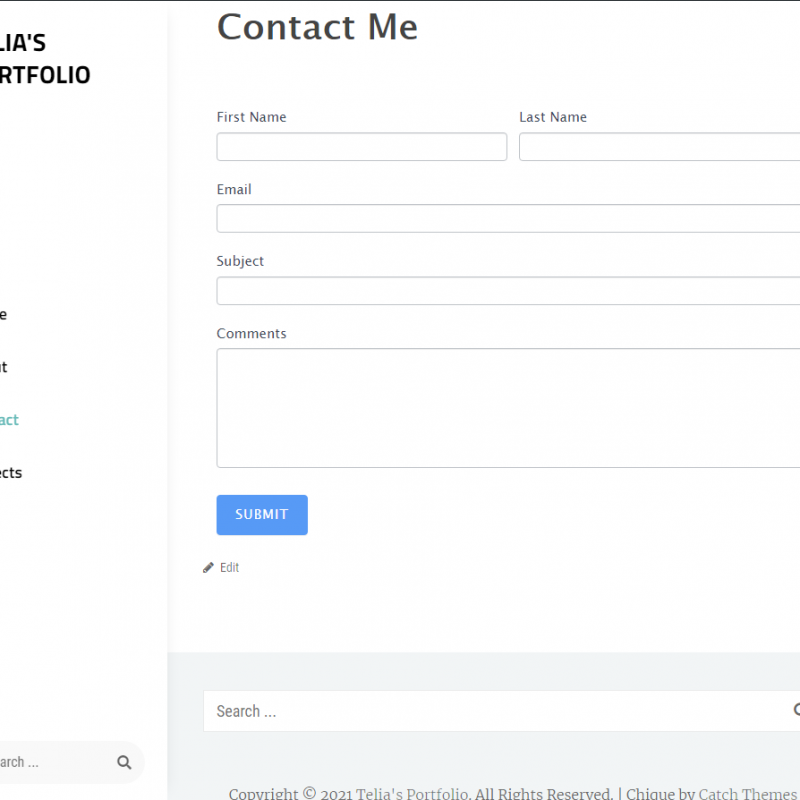Click the Comments text area
The width and height of the screenshot is (800, 800).
(500, 408)
